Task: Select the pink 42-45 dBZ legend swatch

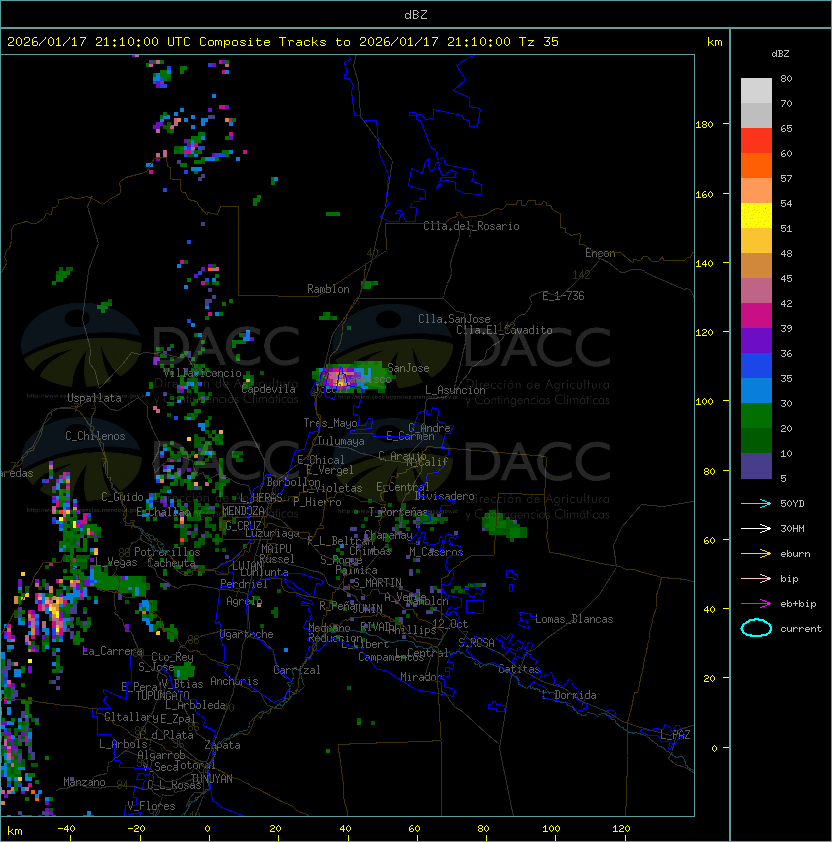Action: (x=756, y=291)
